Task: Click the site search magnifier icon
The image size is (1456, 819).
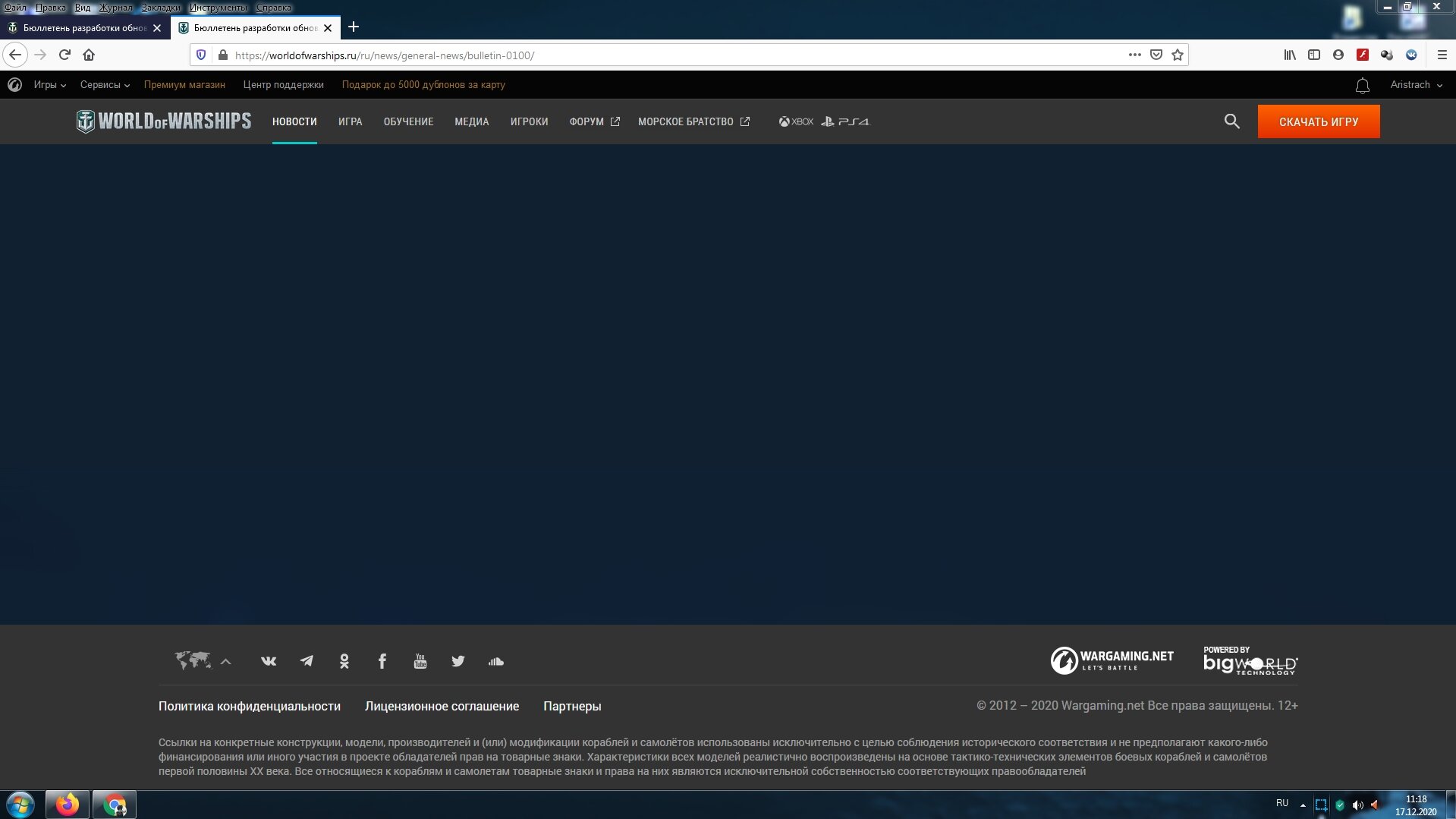Action: [1232, 121]
